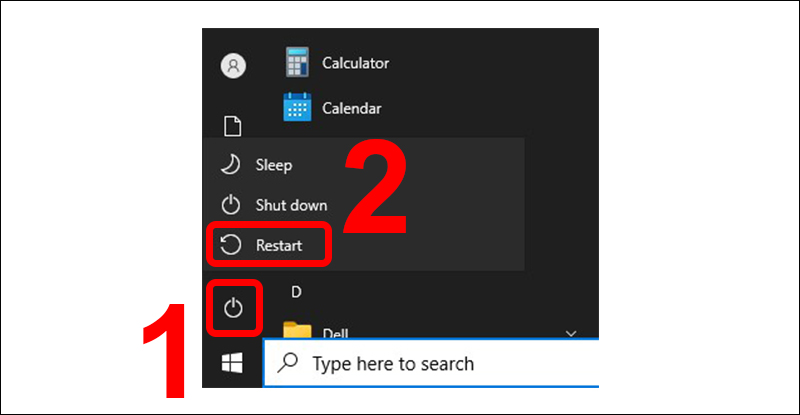Click the power symbol beside Shut down
This screenshot has height=415, width=800.
(x=231, y=205)
